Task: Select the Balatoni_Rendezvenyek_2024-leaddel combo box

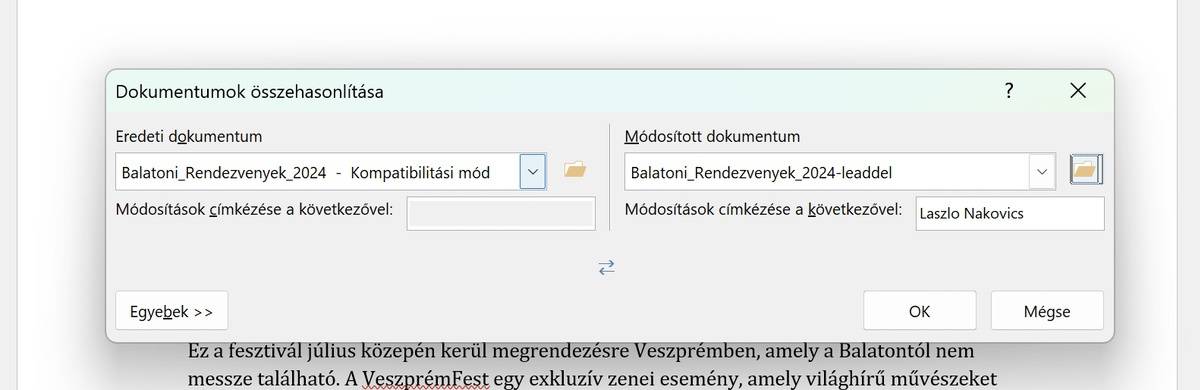Action: pyautogui.click(x=840, y=171)
